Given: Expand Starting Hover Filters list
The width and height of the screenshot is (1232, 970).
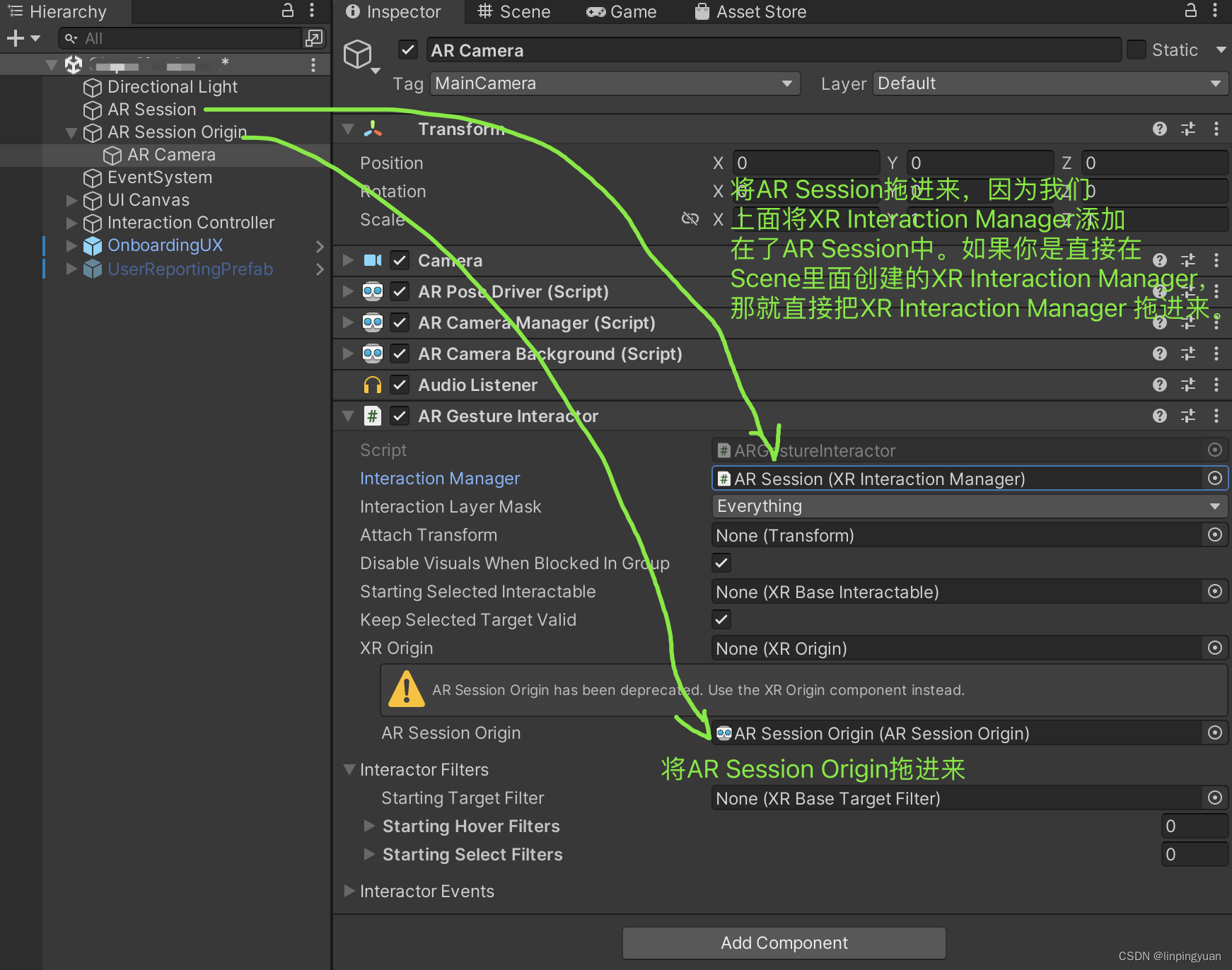Looking at the screenshot, I should 369,826.
